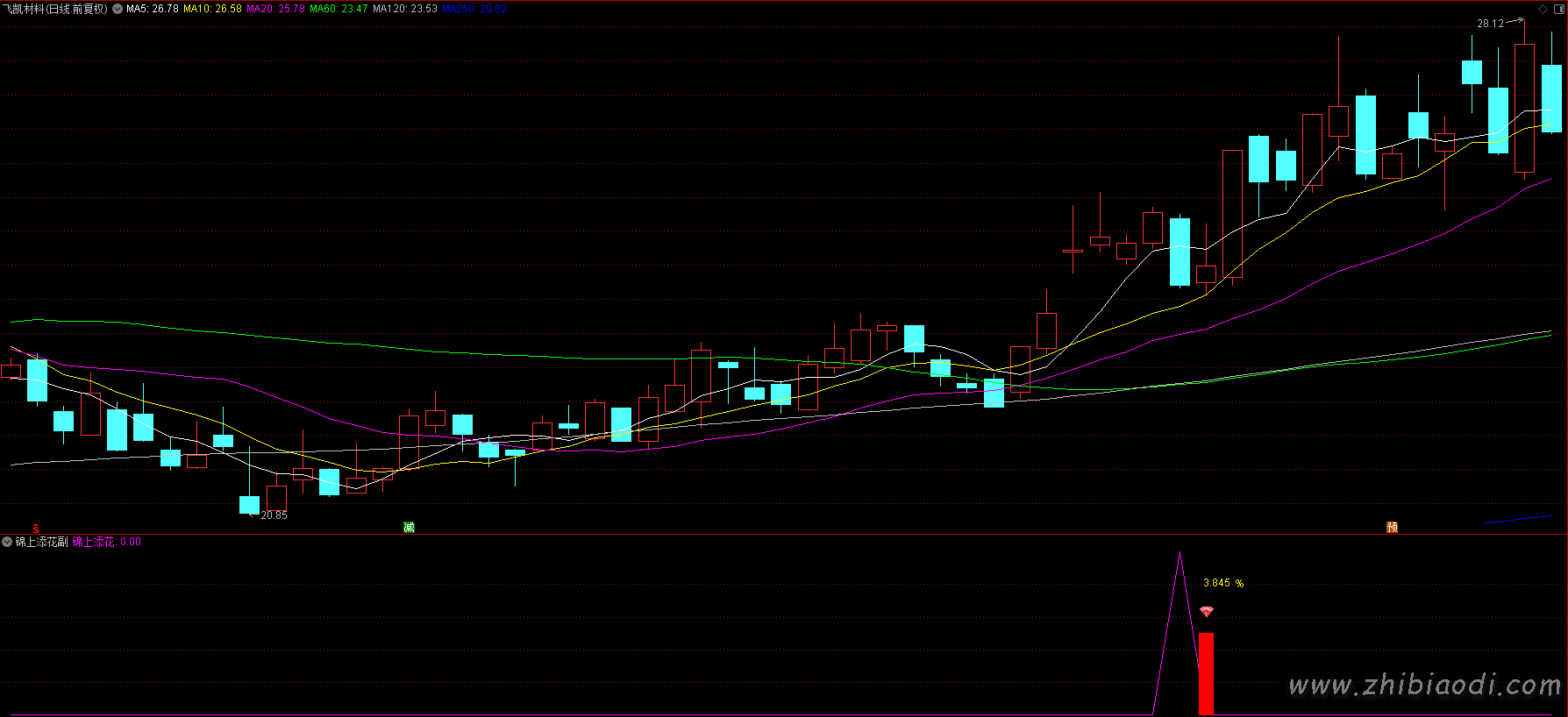Click the 预 marker icon near bottom right
Screen dimensions: 1568x717
1392,527
